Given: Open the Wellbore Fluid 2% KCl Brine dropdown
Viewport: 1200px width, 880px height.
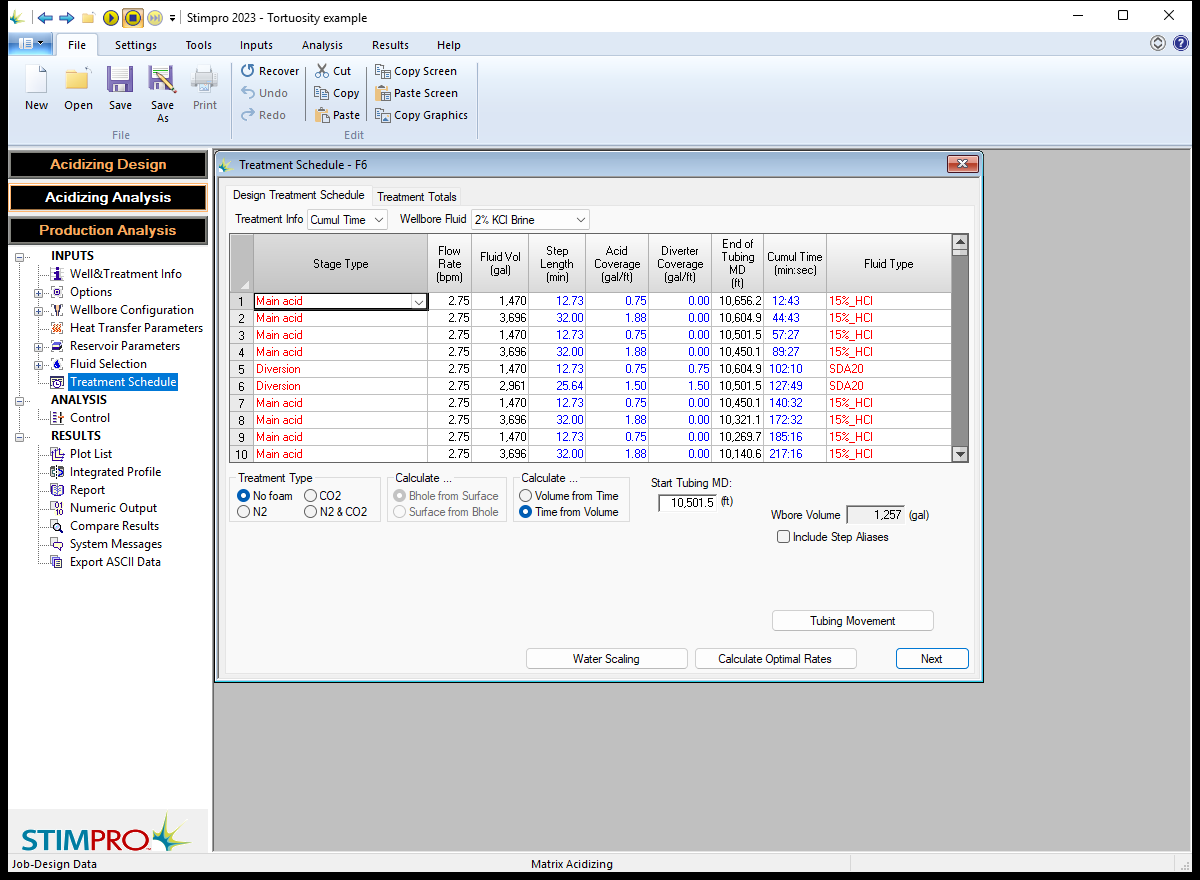Looking at the screenshot, I should (530, 219).
